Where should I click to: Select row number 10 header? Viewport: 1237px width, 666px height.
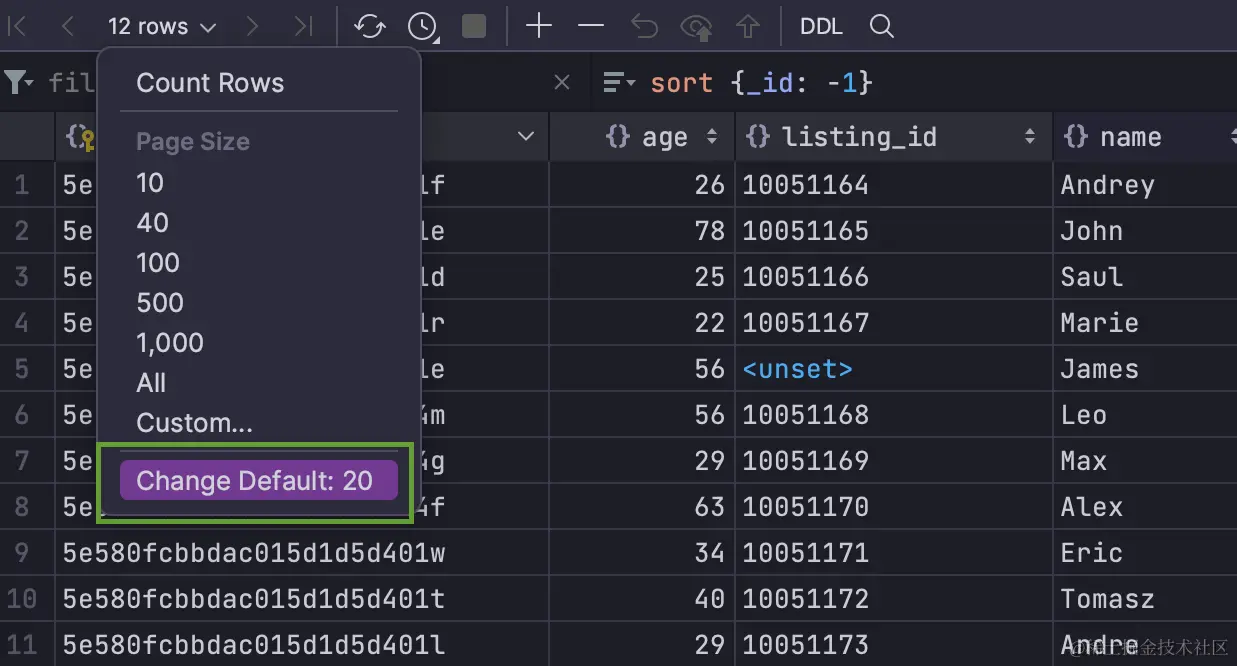point(27,599)
